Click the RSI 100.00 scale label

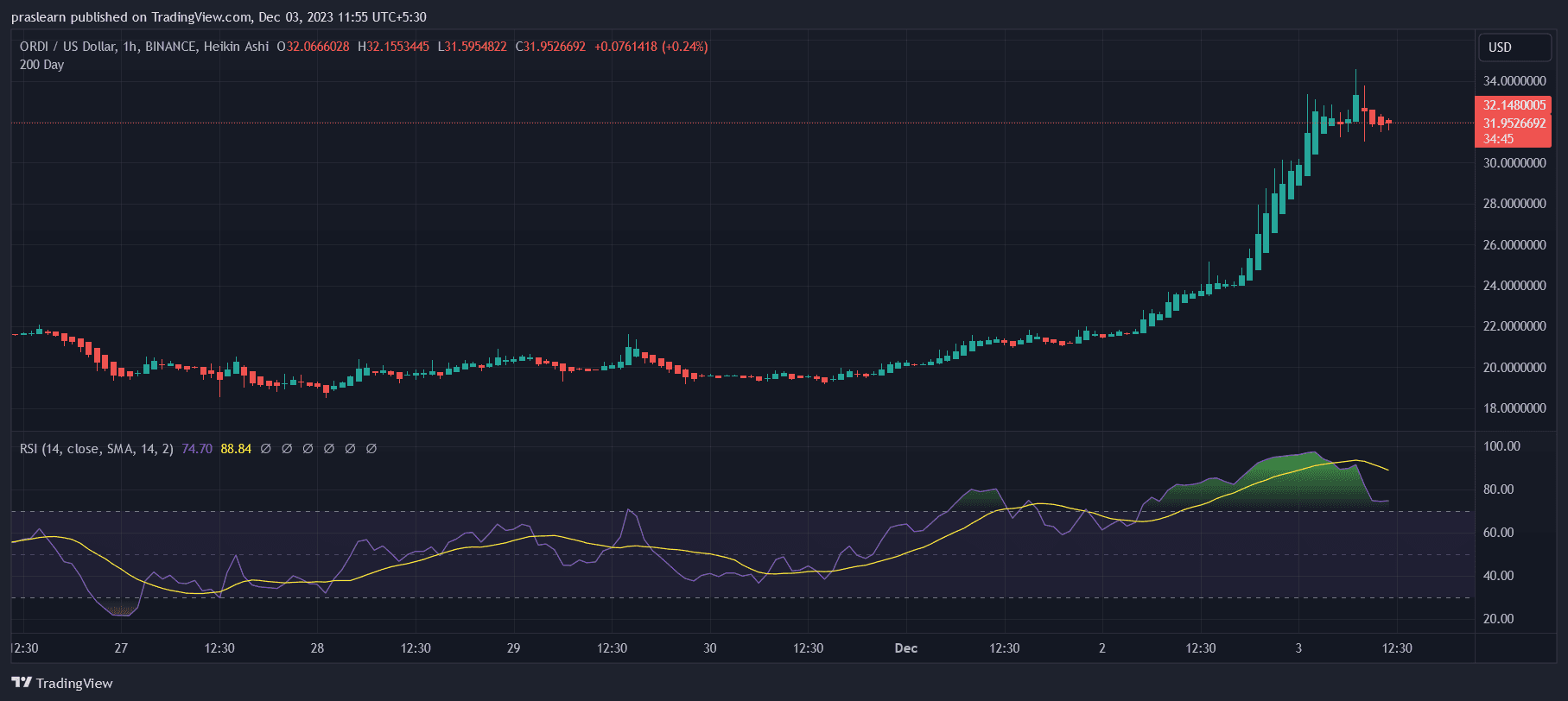(1501, 446)
